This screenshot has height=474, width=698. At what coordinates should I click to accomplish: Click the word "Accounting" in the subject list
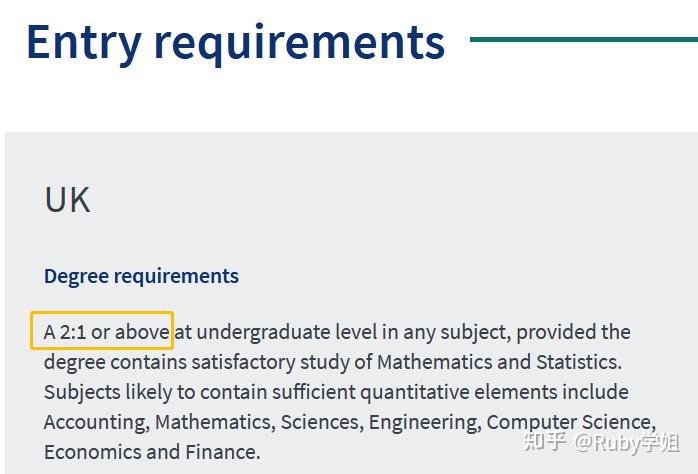95,421
